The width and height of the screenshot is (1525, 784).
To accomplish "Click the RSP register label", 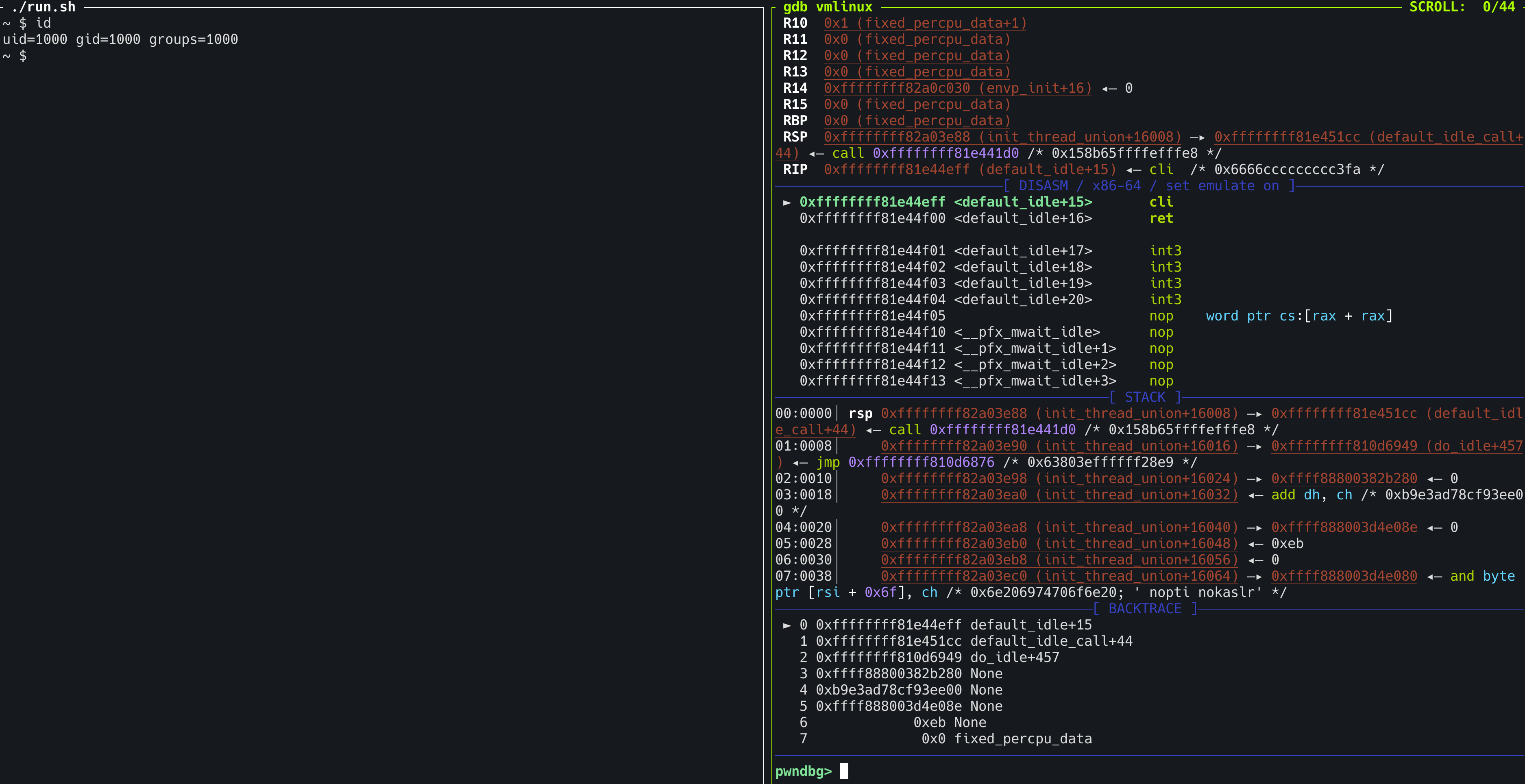I will [795, 137].
